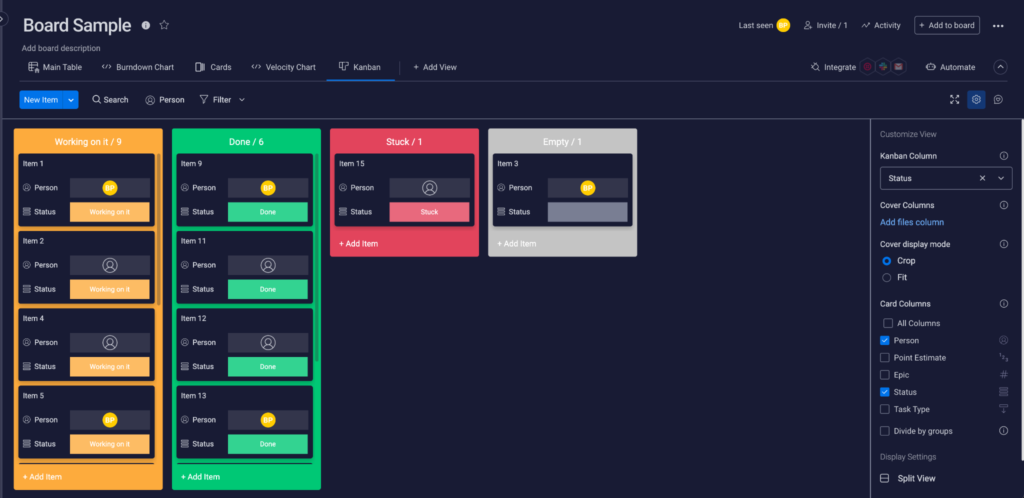Tick the Divide by groups checkbox
This screenshot has width=1024, height=498.
885,431
